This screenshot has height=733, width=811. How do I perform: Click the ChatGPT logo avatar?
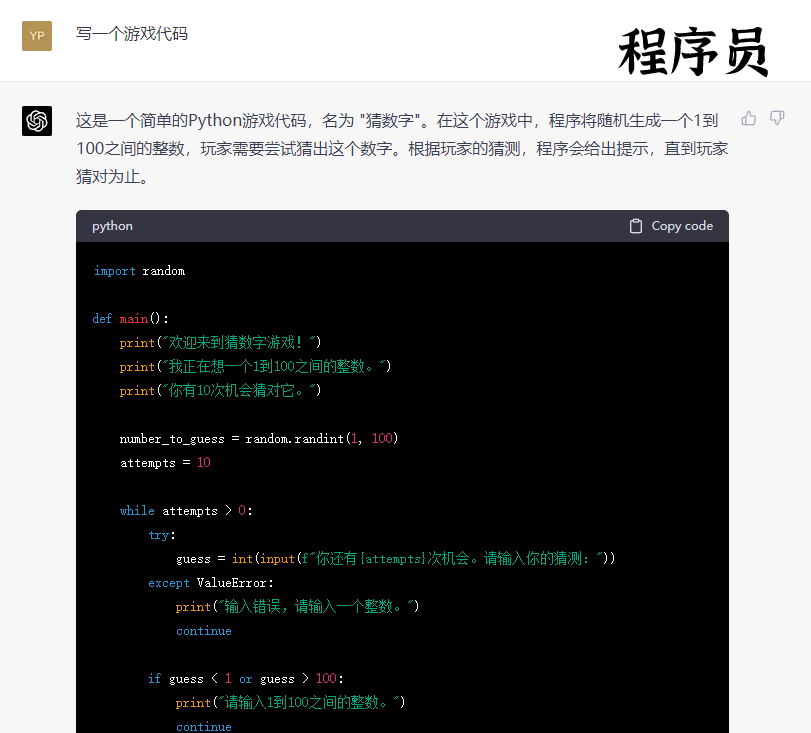(x=37, y=121)
